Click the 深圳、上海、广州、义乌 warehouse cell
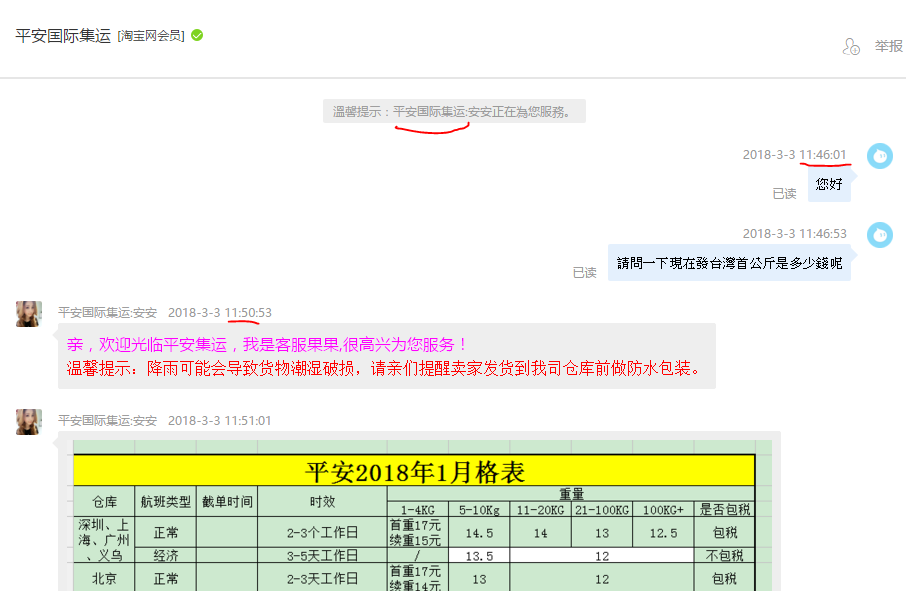 [x=104, y=540]
